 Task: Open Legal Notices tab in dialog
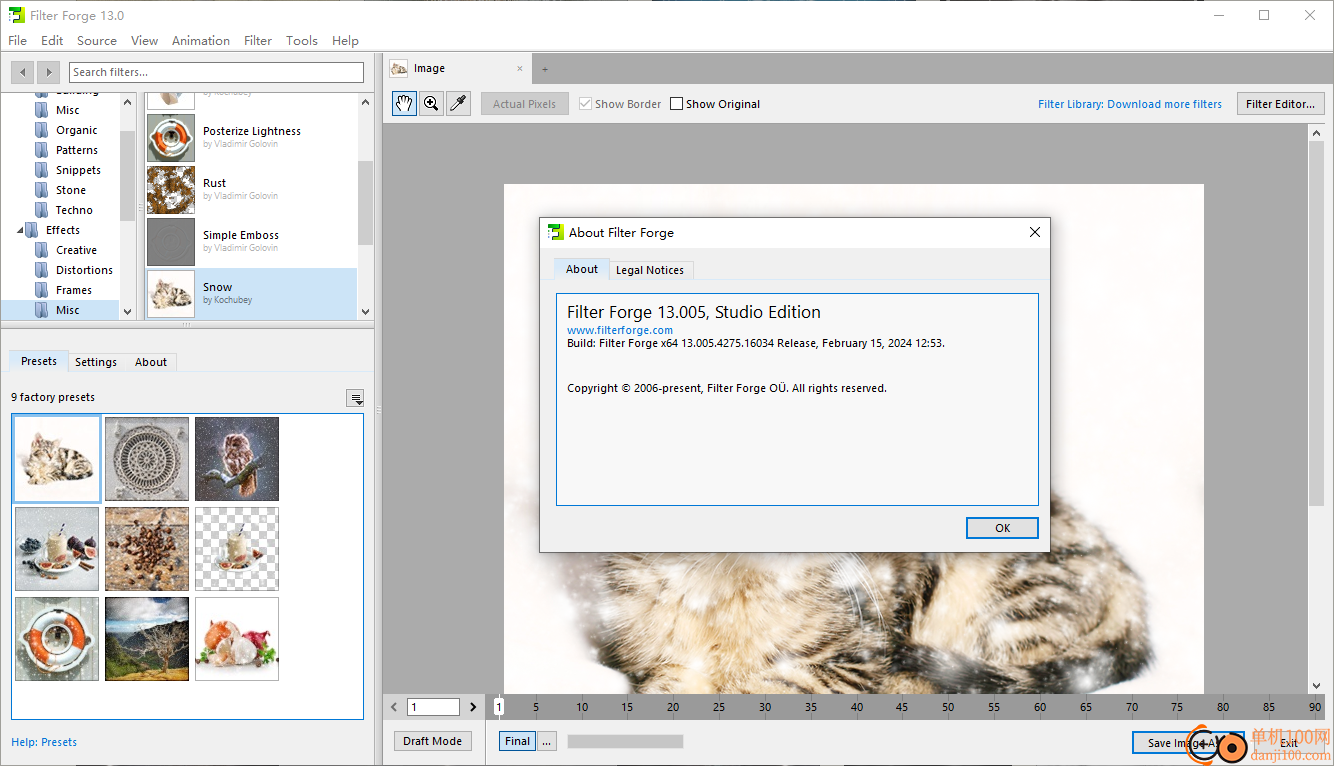click(x=650, y=270)
